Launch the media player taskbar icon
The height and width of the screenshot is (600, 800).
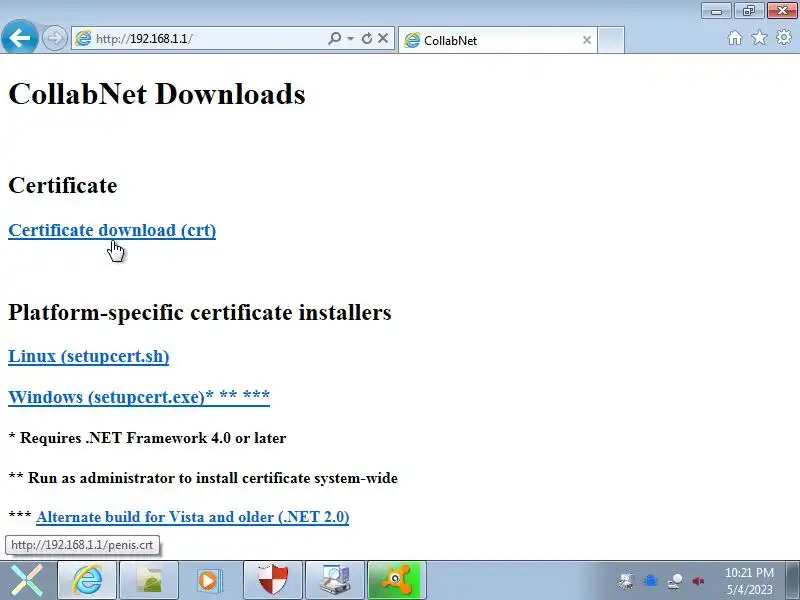point(211,580)
